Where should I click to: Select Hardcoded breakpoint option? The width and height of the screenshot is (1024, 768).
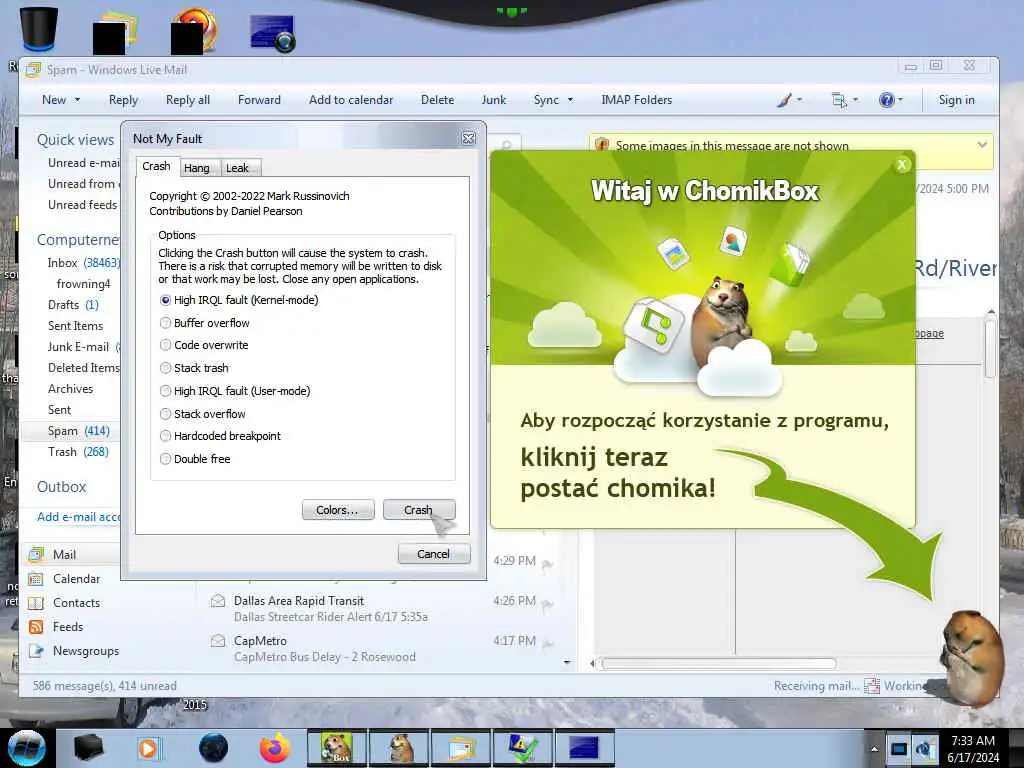165,436
